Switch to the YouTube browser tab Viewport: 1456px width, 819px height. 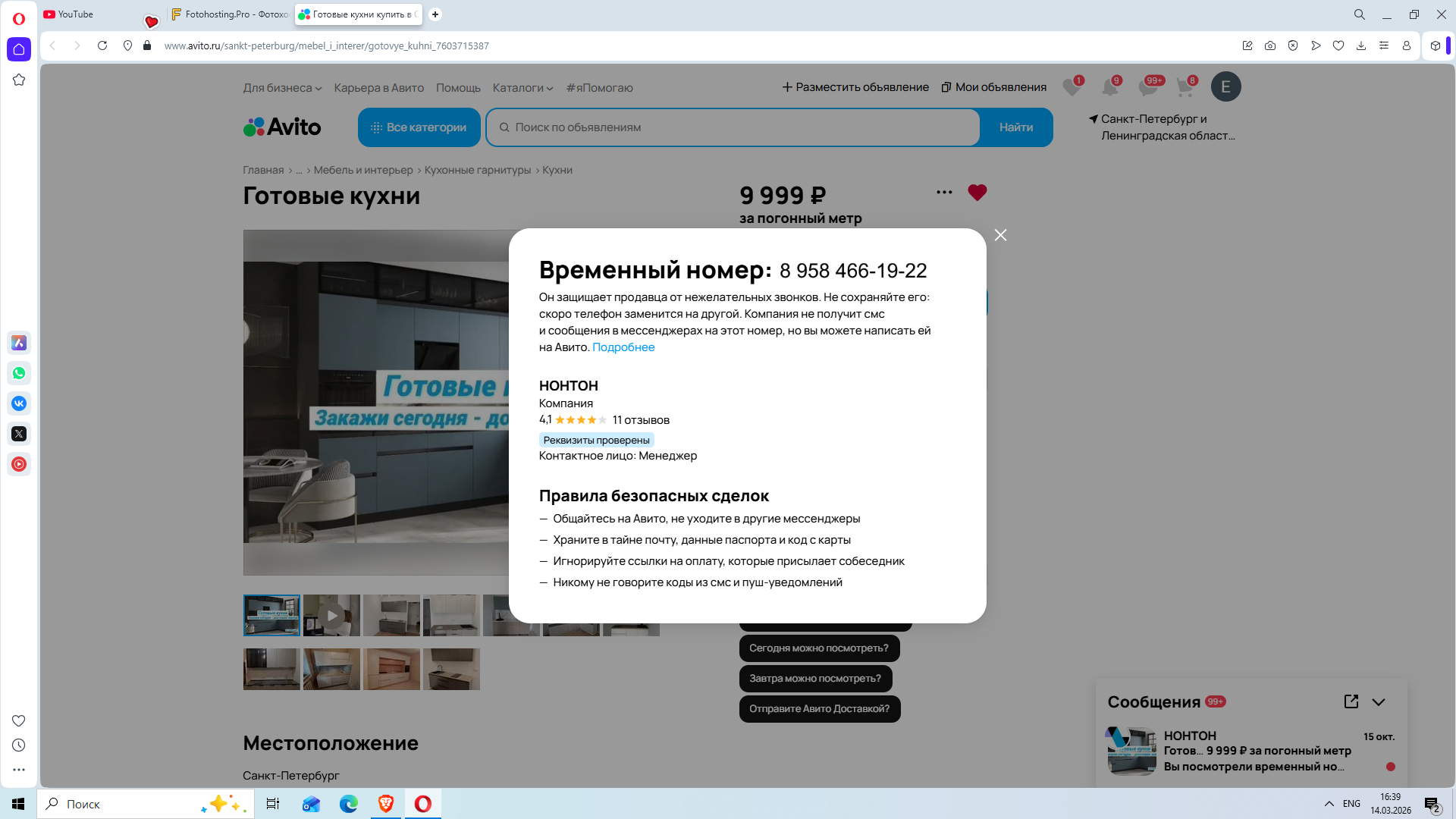(76, 14)
